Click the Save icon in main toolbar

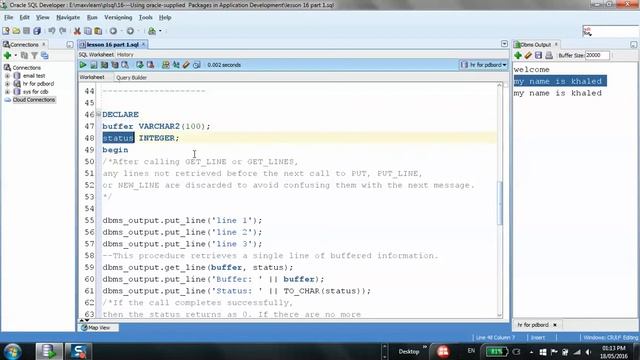click(27, 31)
